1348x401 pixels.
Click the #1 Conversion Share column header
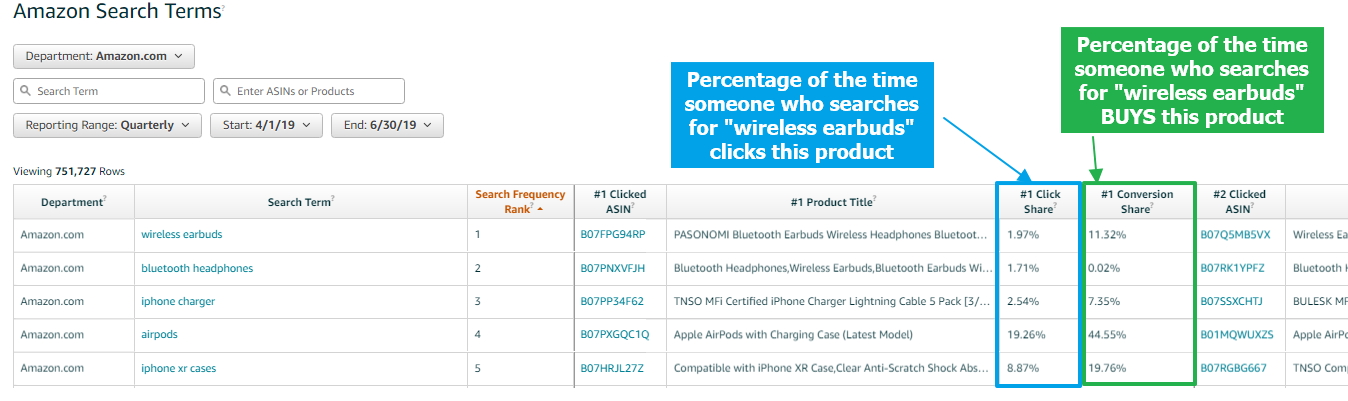point(1138,202)
